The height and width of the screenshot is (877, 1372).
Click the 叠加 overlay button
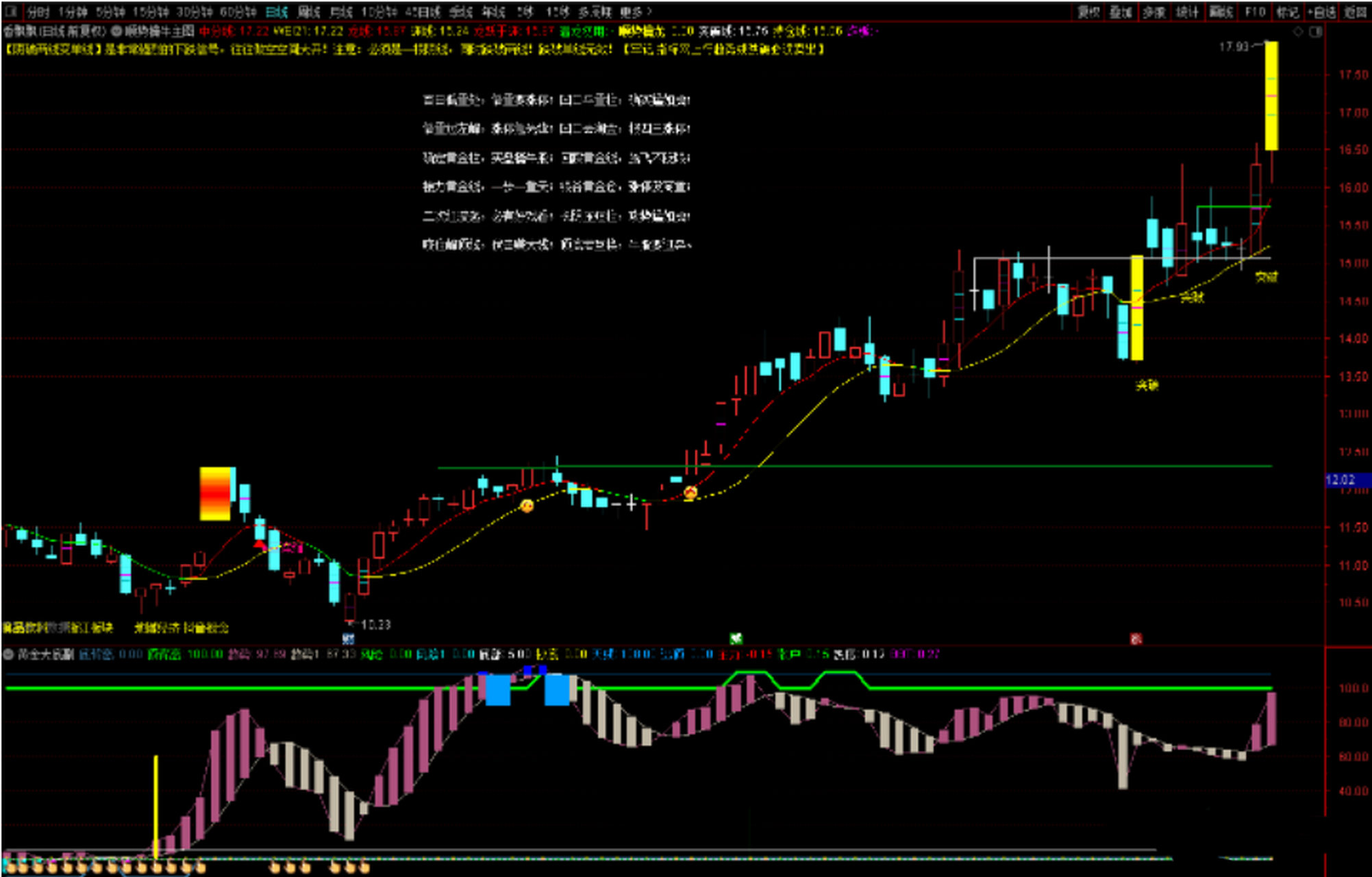click(1121, 12)
